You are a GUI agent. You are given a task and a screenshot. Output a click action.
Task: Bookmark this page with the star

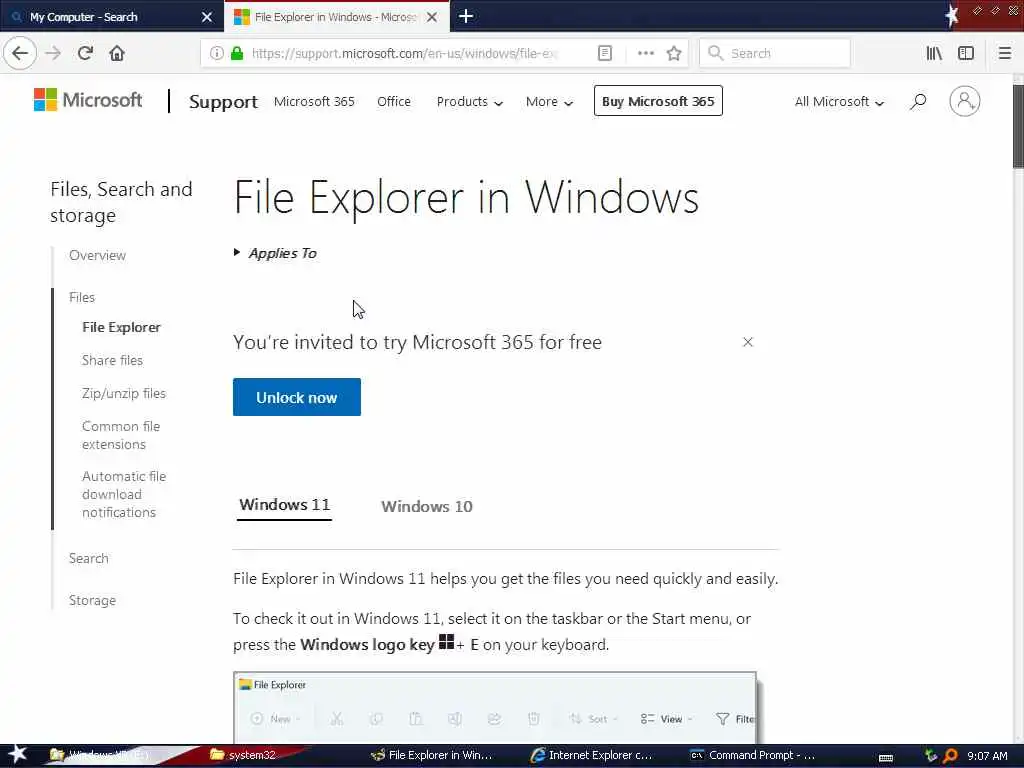pyautogui.click(x=674, y=53)
